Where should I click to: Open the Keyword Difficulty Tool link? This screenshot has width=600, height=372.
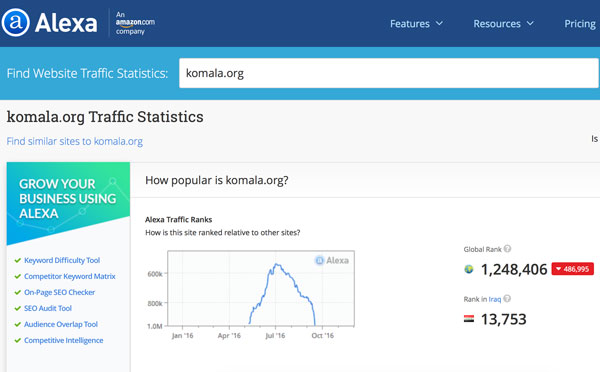62,260
